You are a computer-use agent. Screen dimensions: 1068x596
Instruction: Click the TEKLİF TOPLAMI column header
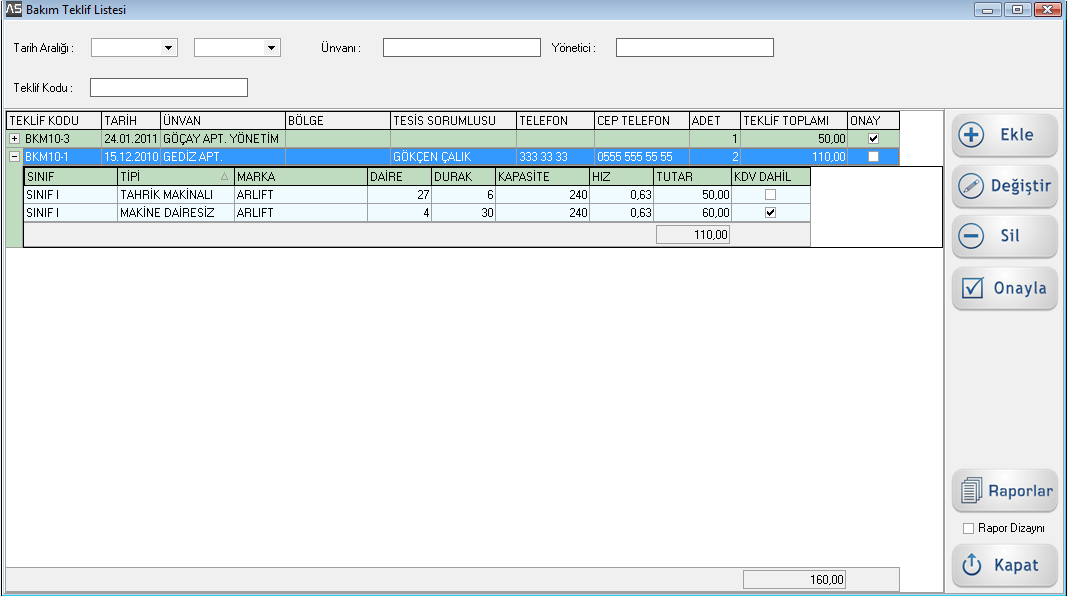(794, 121)
